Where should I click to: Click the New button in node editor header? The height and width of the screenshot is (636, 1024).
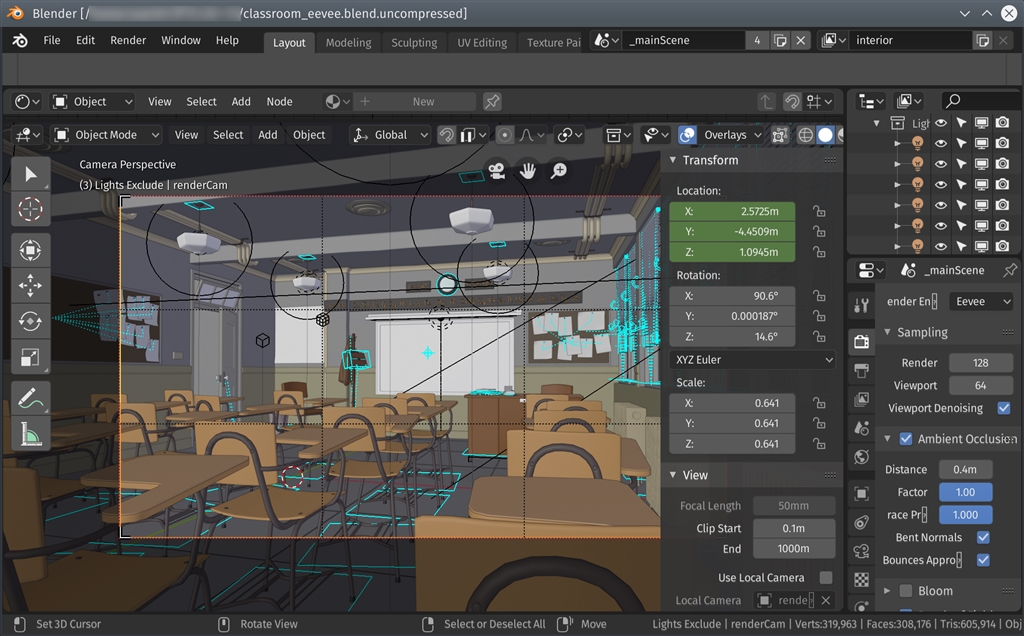coord(423,102)
